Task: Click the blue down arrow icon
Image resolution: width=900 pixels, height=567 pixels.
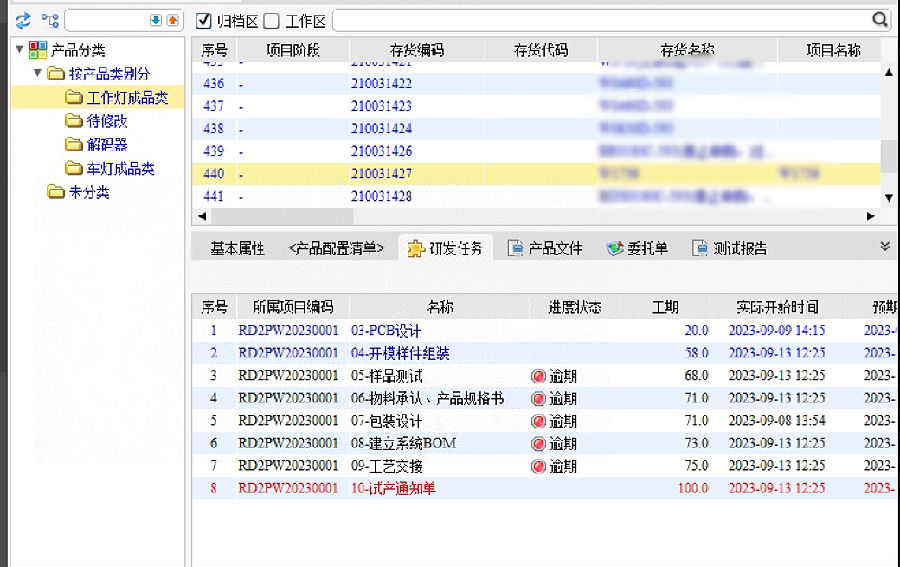Action: [155, 20]
